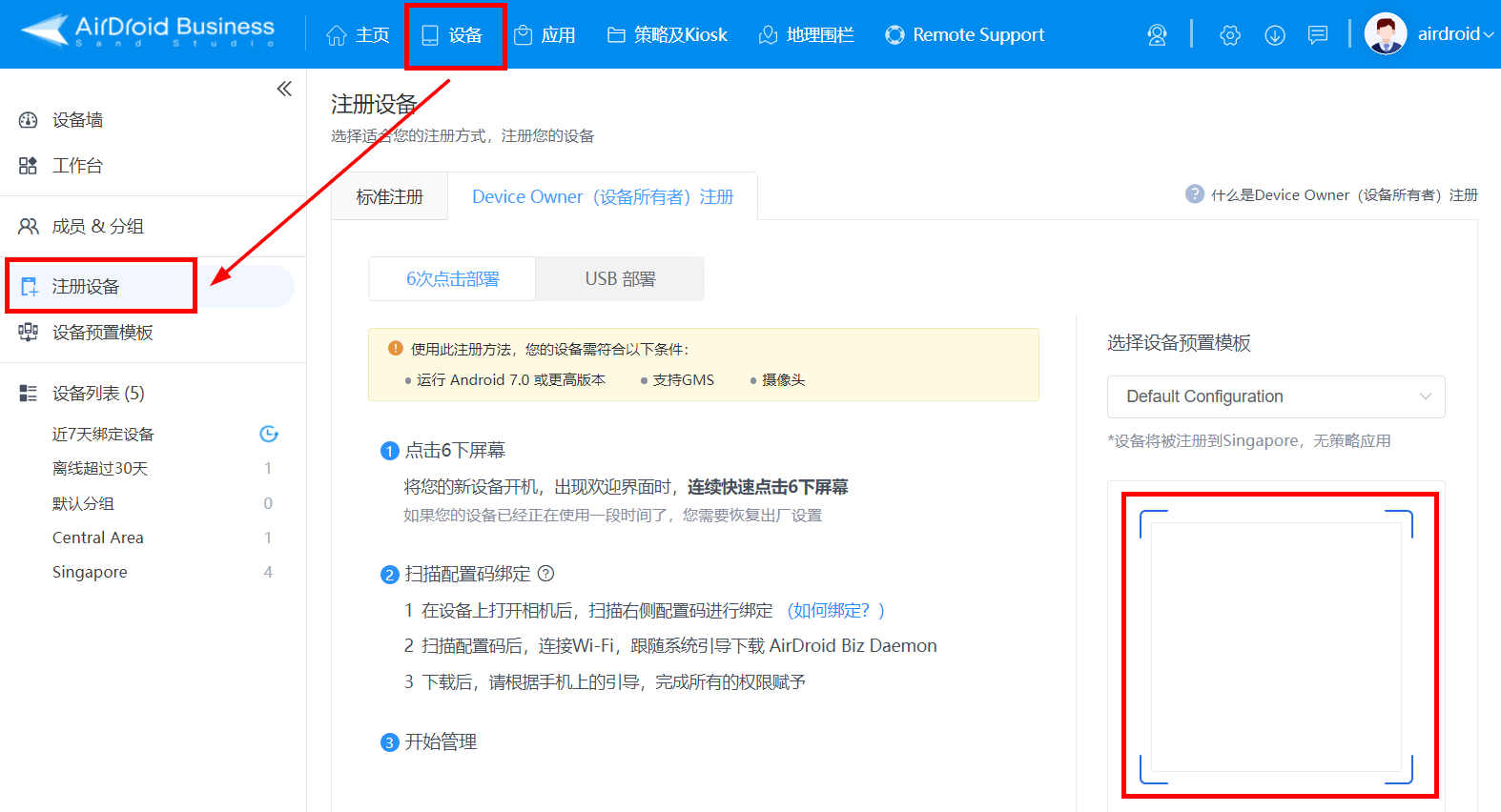1501x812 pixels.
Task: Click the 工作台 workbench icon
Action: [x=29, y=166]
